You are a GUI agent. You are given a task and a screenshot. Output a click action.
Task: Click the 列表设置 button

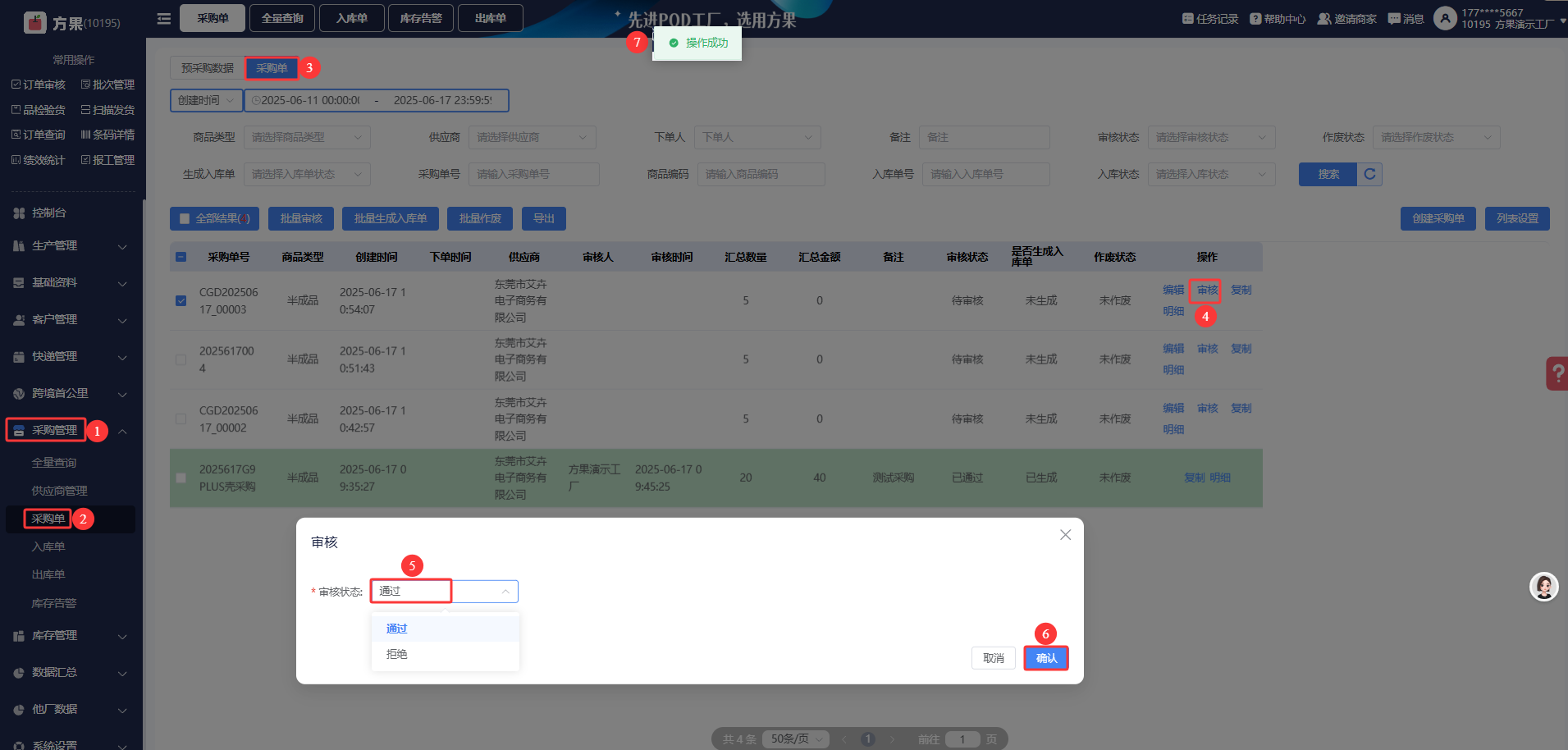(1517, 218)
